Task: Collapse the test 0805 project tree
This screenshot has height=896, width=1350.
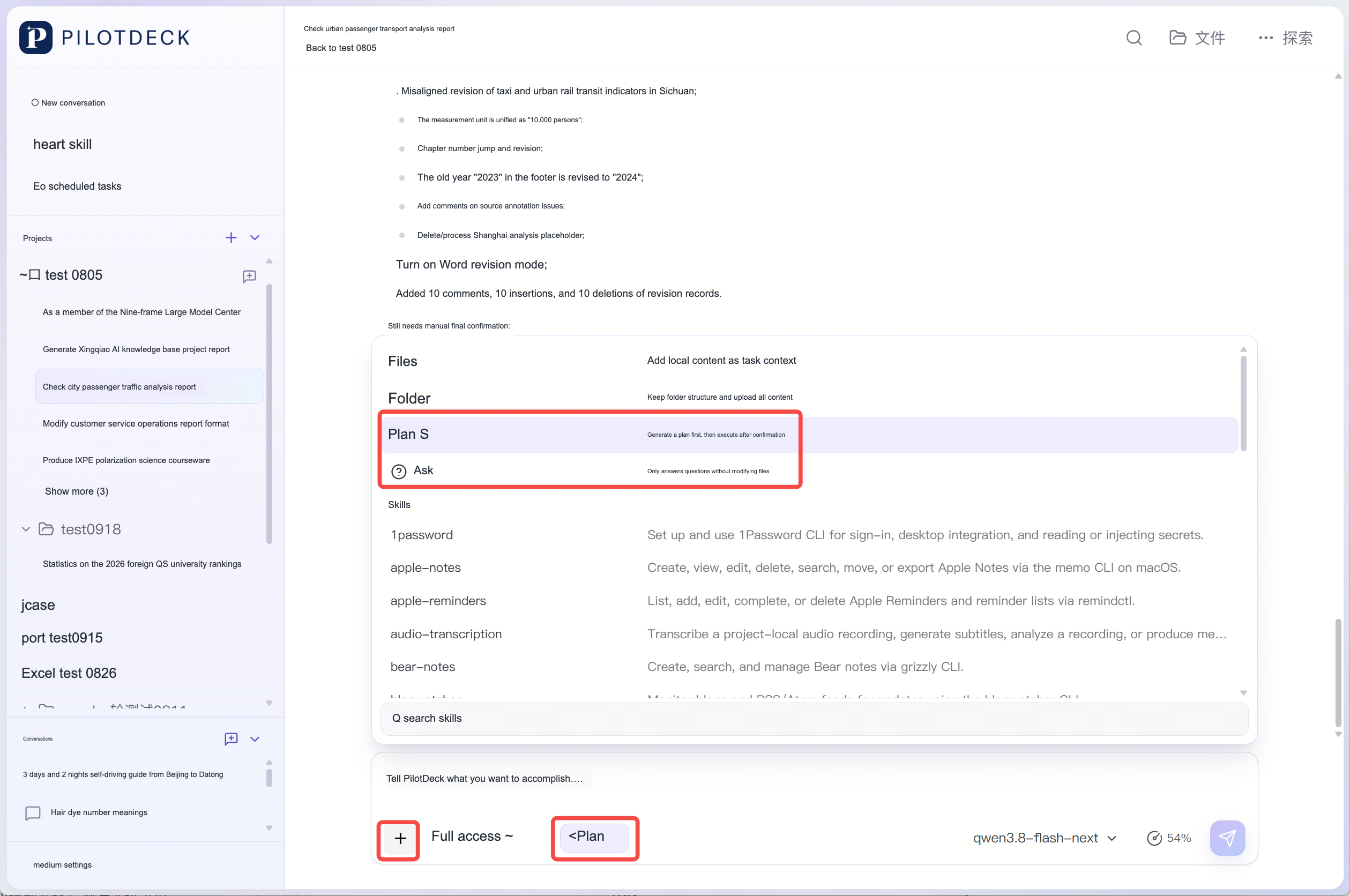Action: click(23, 275)
